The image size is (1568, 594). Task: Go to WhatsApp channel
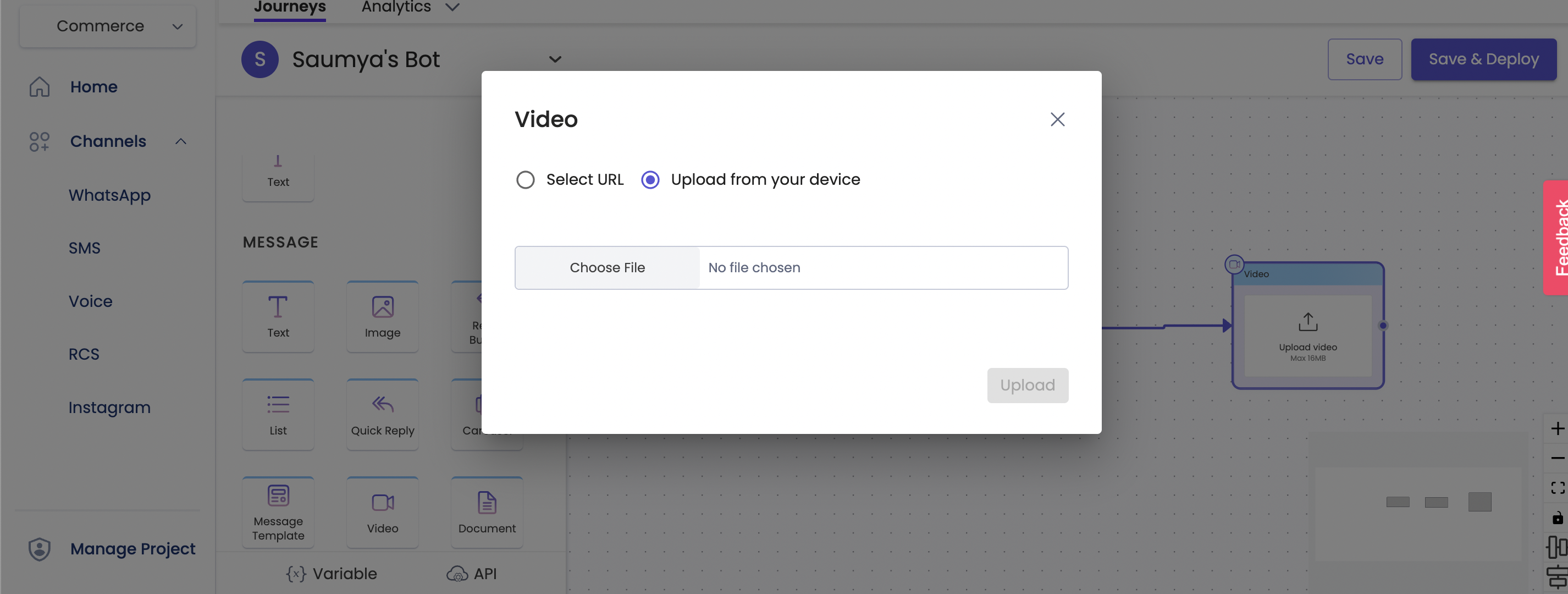(109, 196)
